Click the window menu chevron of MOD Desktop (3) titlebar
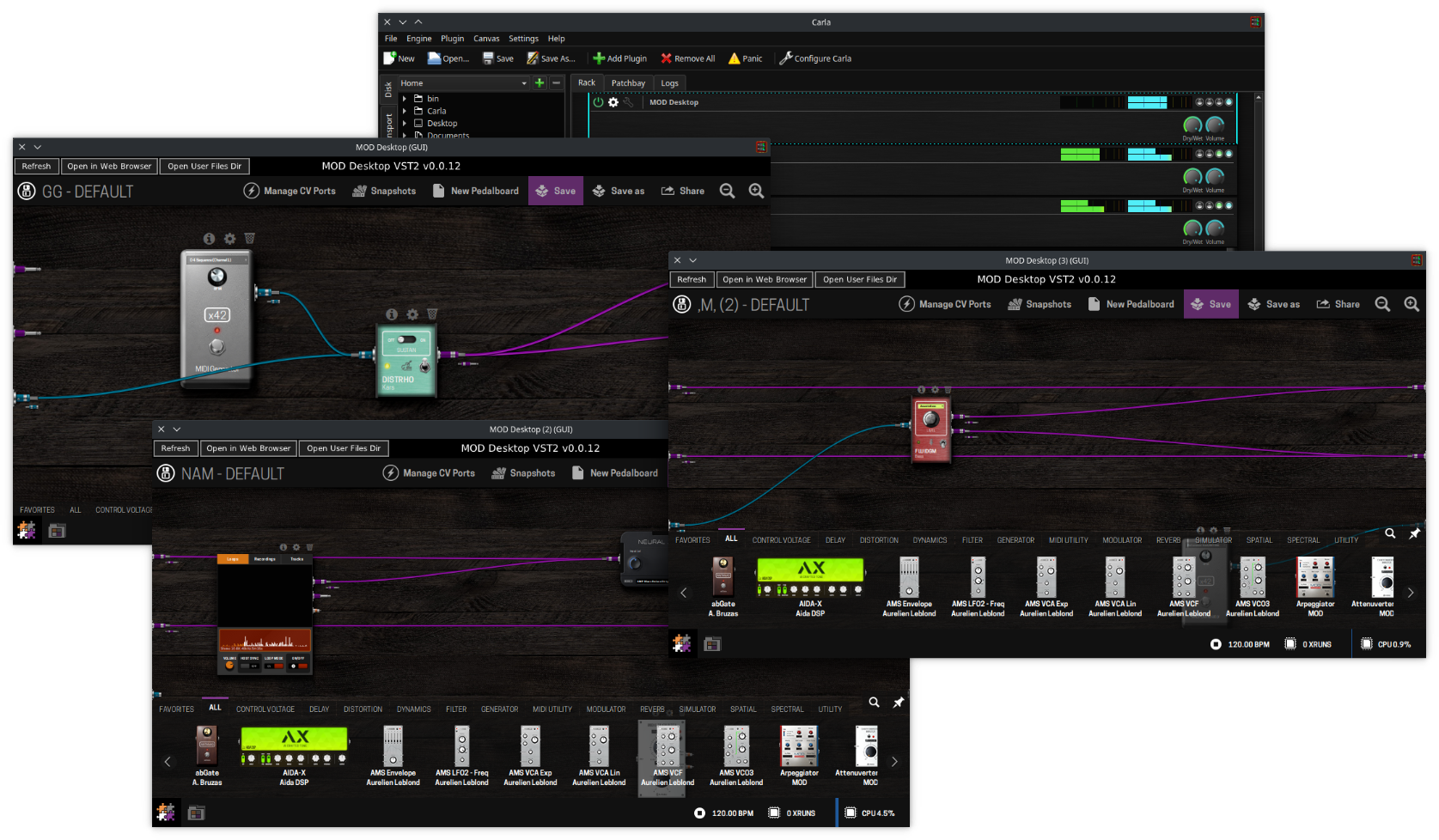 pos(692,260)
